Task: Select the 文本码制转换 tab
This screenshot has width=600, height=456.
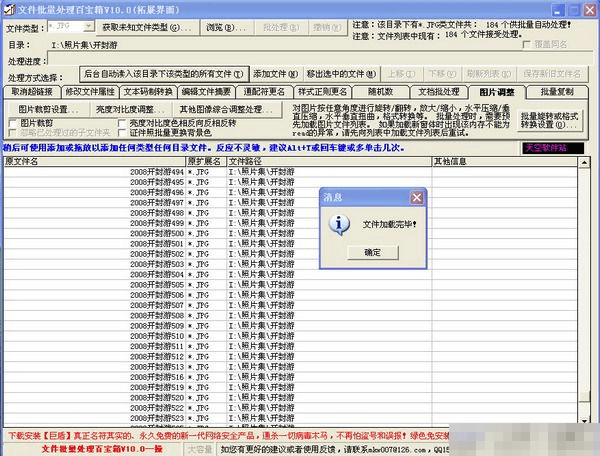Action: click(149, 91)
